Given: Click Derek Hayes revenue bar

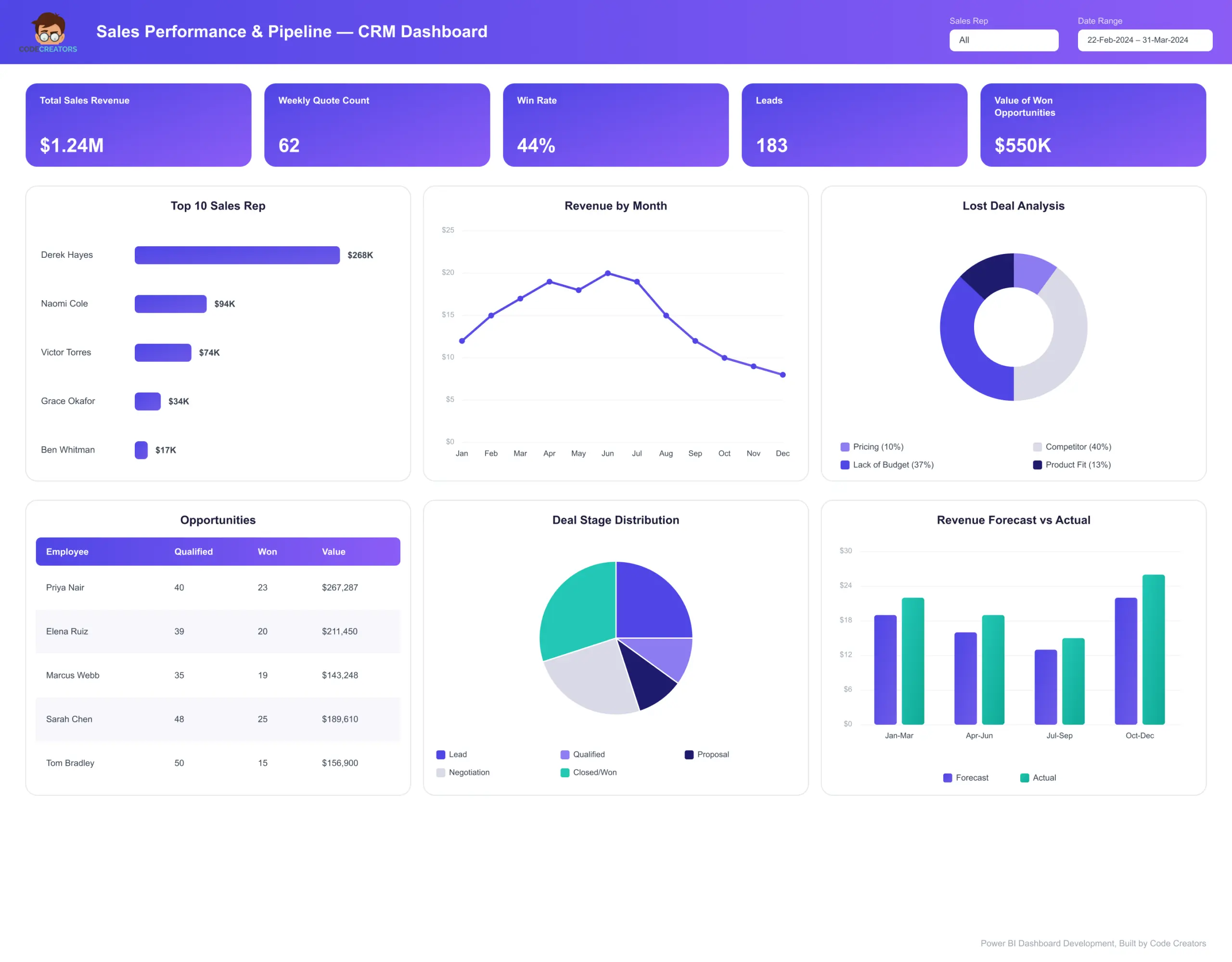Looking at the screenshot, I should (x=237, y=255).
